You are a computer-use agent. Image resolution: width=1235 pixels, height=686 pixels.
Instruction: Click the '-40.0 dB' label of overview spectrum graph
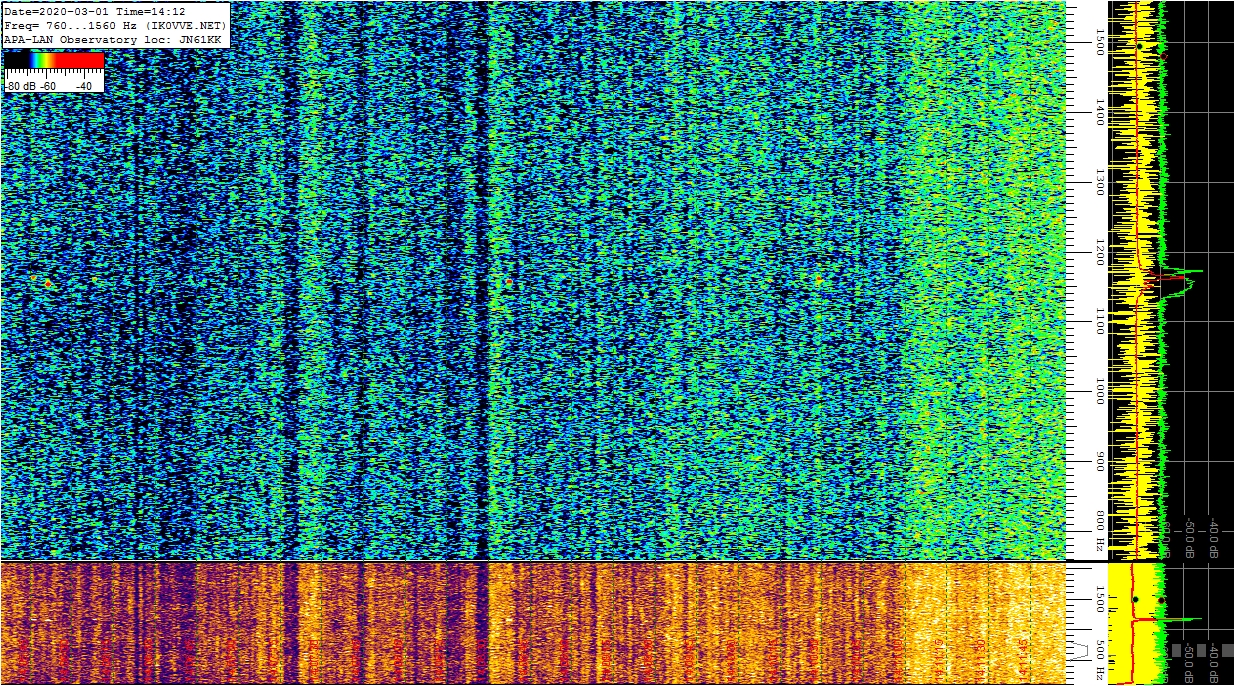tap(1213, 663)
